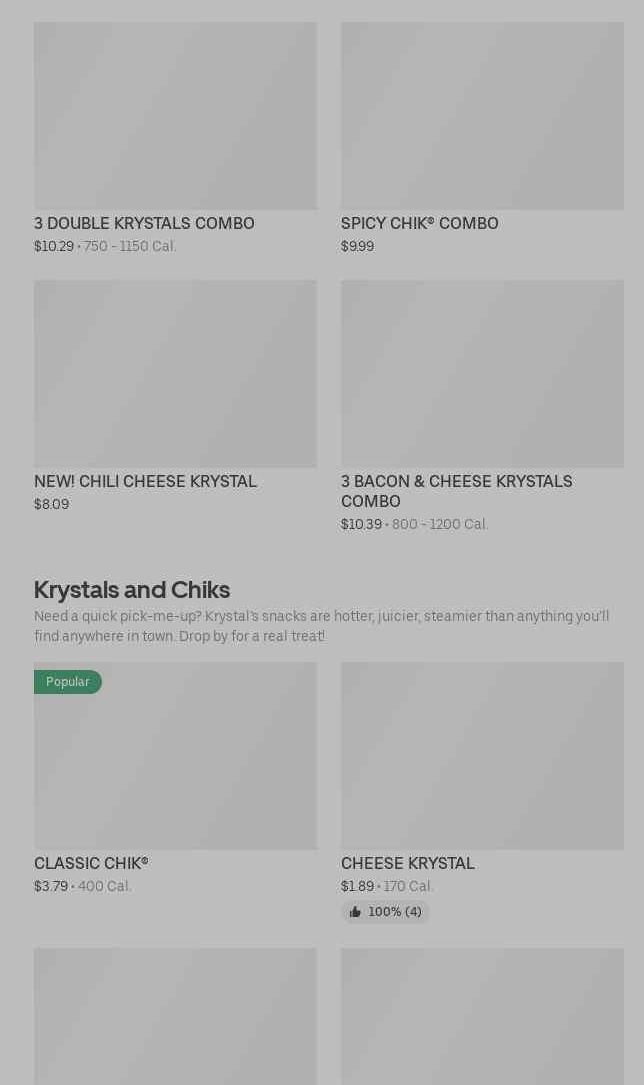
Task: Open the Classic Chik item photo
Action: (x=176, y=756)
